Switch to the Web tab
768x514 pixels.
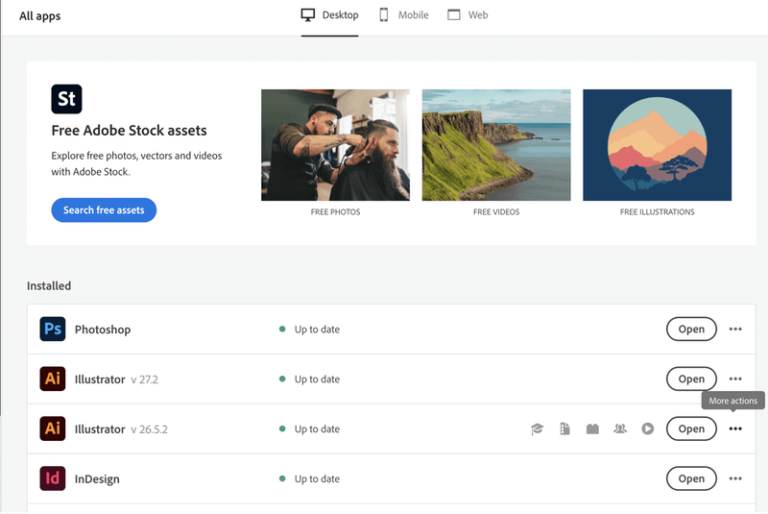point(468,15)
